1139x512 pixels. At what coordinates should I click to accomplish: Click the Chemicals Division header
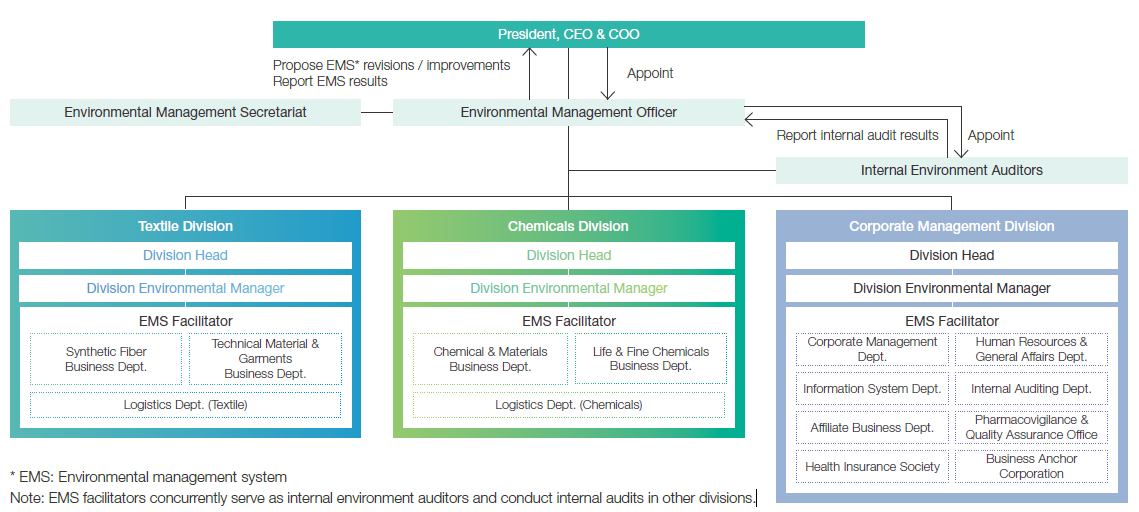[x=568, y=226]
